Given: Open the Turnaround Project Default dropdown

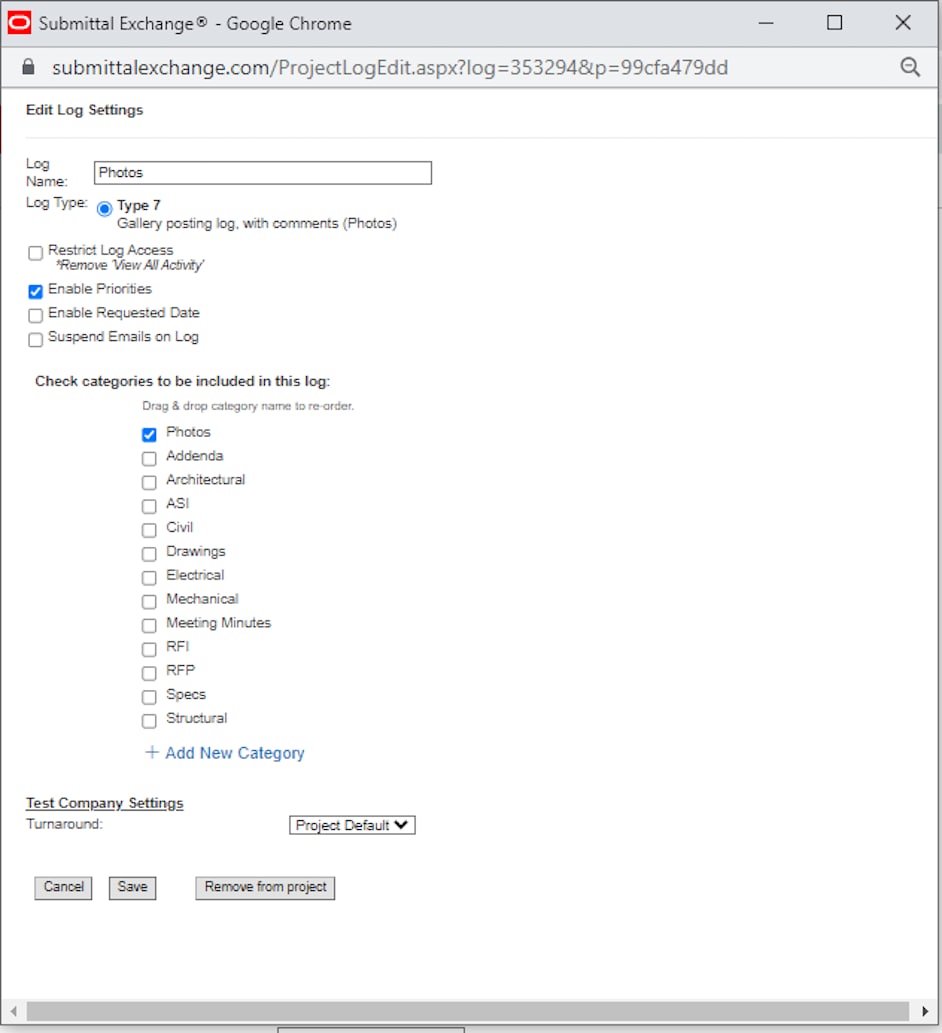Looking at the screenshot, I should [x=352, y=825].
